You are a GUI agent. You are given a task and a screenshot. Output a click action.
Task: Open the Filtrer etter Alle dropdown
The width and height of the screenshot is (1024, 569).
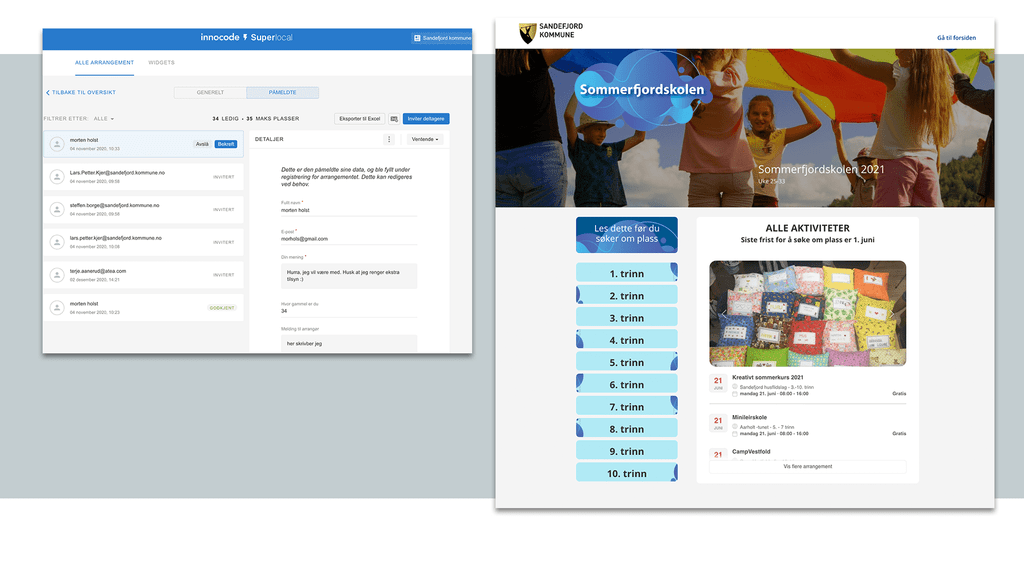pos(104,119)
